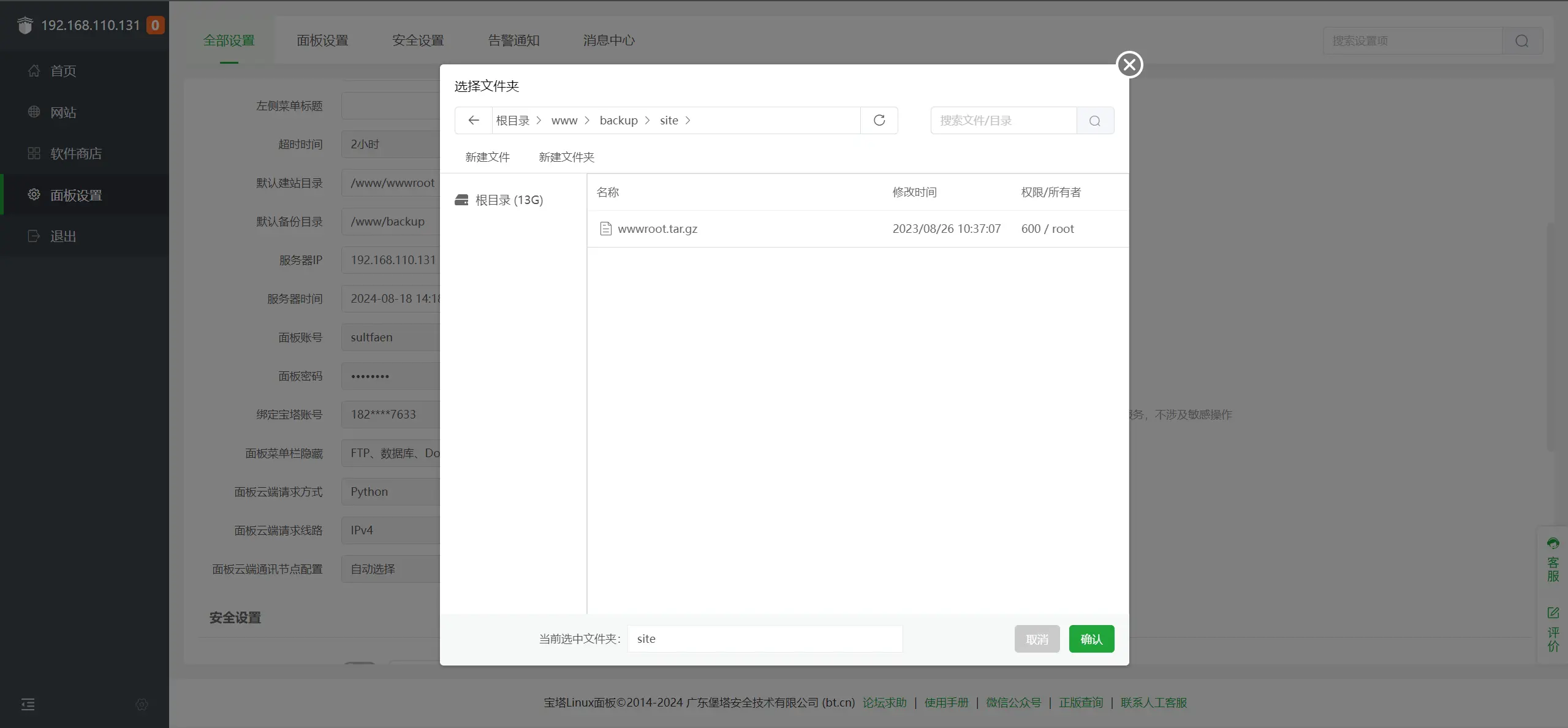Image resolution: width=1568 pixels, height=728 pixels.
Task: Select 软件商店 in the sidebar
Action: (x=75, y=153)
